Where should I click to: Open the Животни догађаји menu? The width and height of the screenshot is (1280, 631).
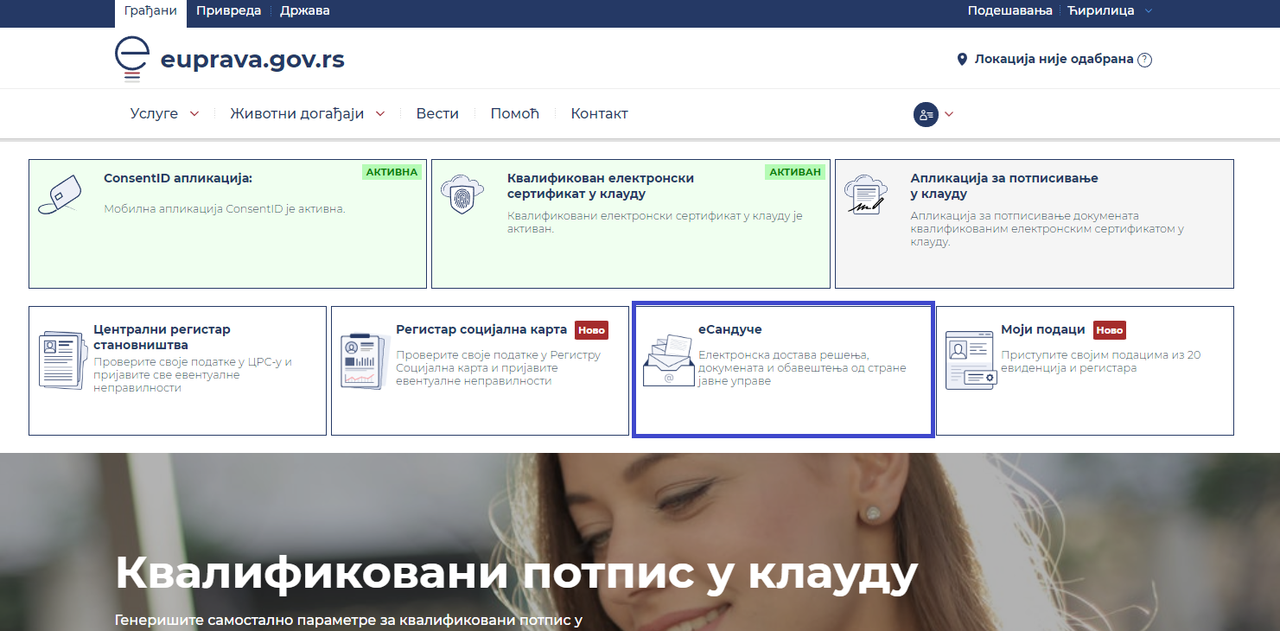pyautogui.click(x=297, y=114)
